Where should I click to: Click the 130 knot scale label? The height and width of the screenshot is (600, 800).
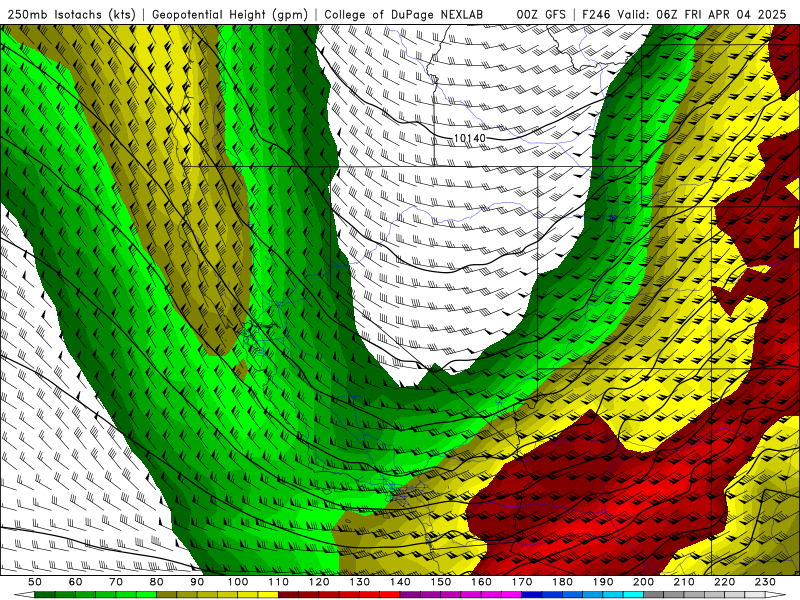point(360,582)
